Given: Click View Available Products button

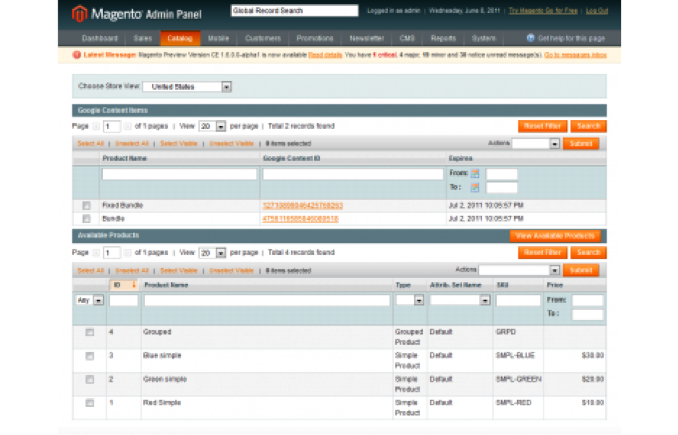Looking at the screenshot, I should [555, 236].
